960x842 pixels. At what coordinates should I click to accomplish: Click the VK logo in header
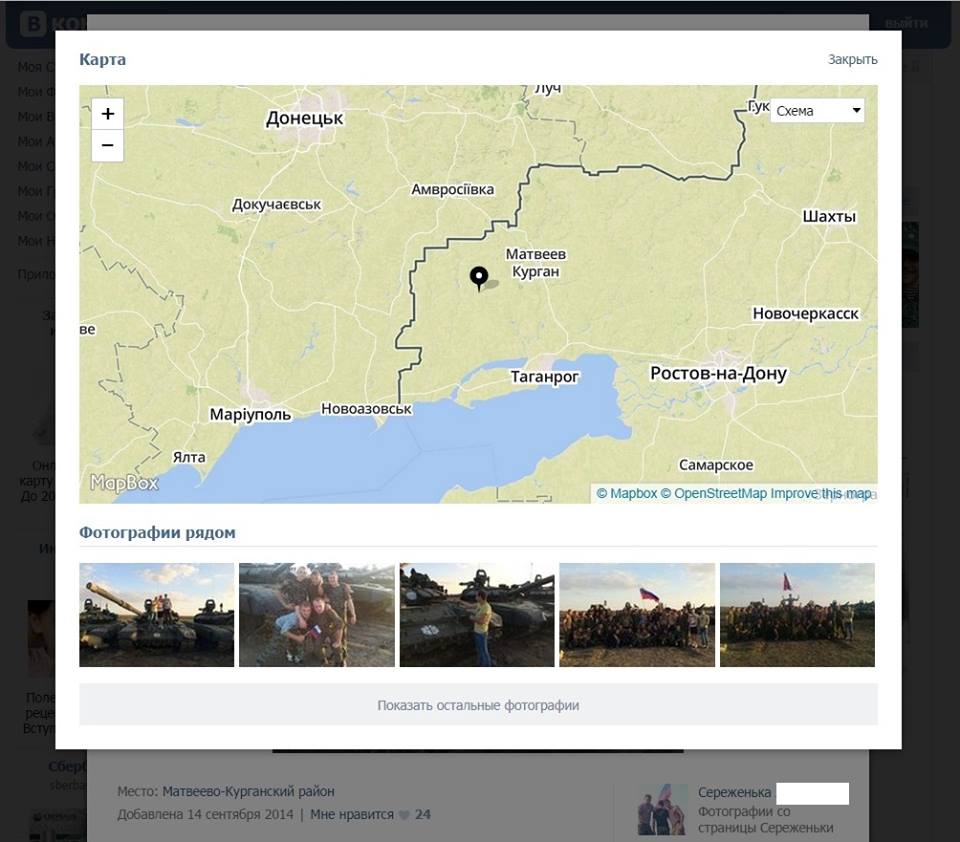point(32,23)
